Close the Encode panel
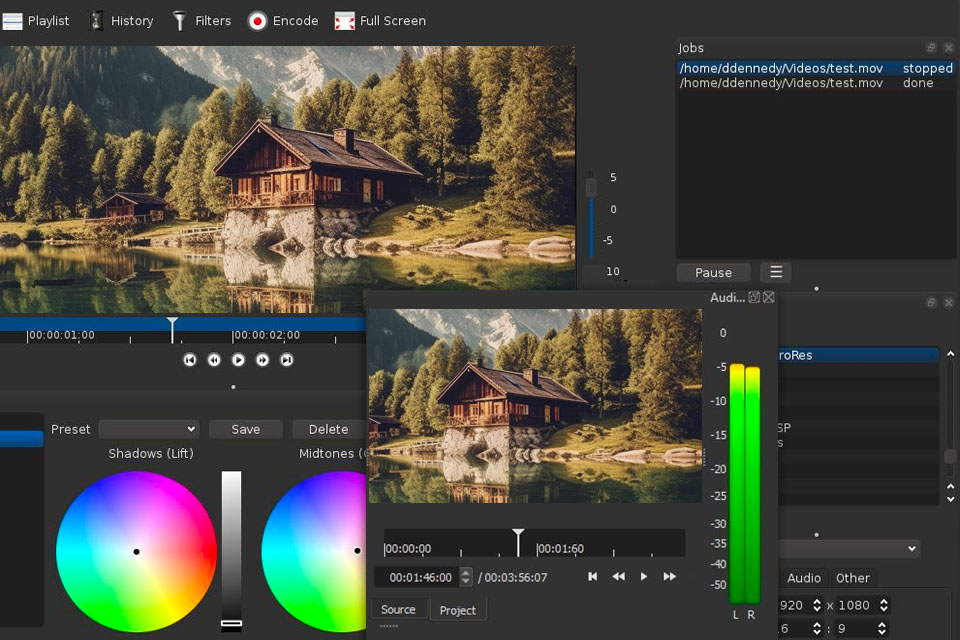This screenshot has height=640, width=960. [948, 303]
